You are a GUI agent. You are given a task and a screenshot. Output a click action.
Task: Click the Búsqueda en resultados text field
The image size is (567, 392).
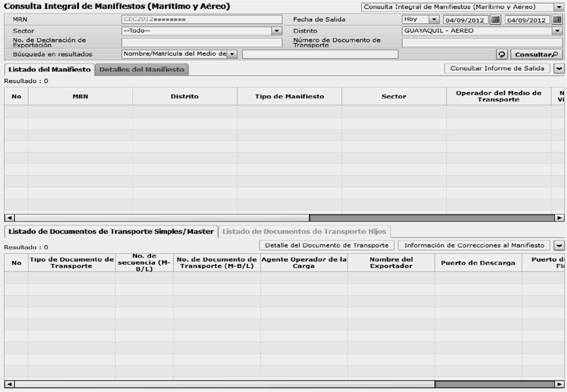coord(320,54)
